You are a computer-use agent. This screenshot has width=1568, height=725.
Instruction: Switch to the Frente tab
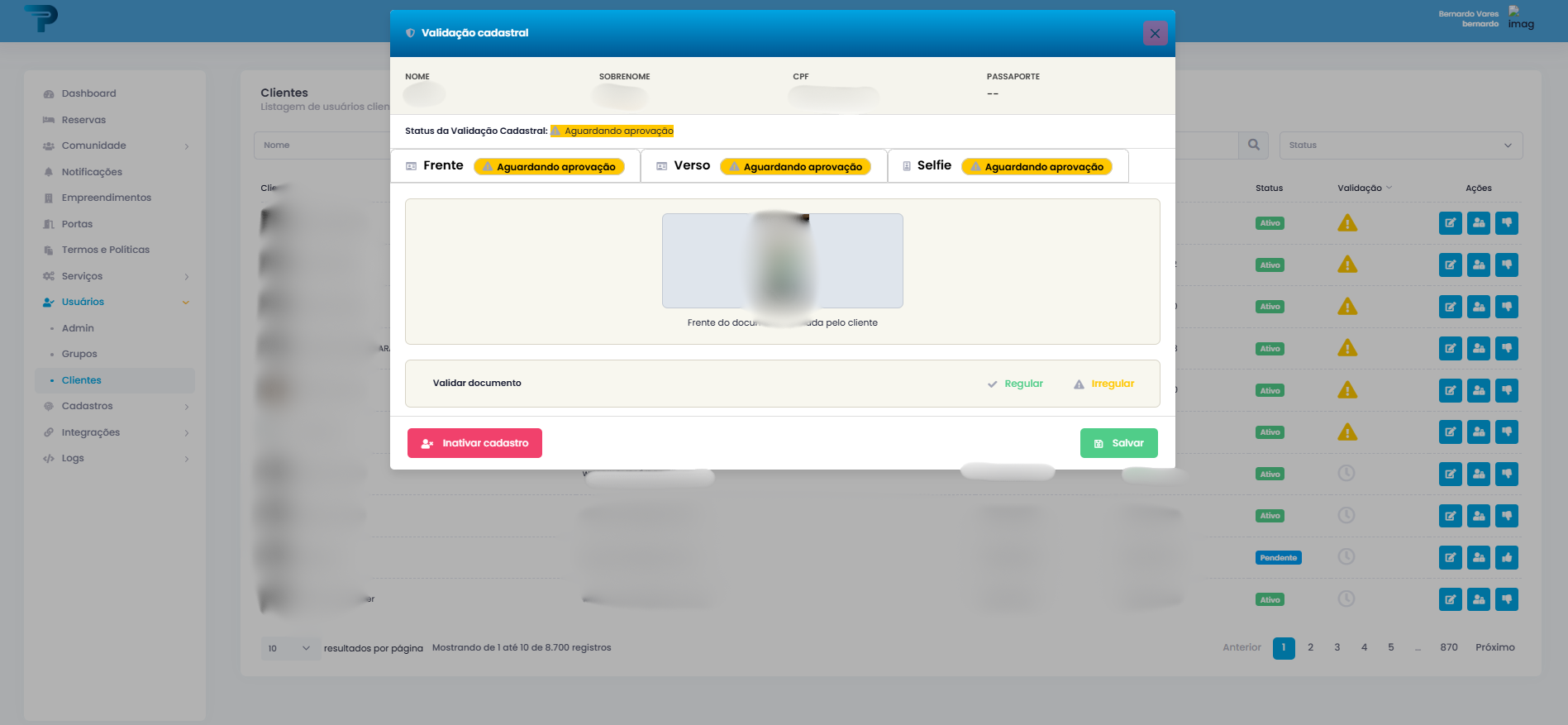tap(516, 166)
